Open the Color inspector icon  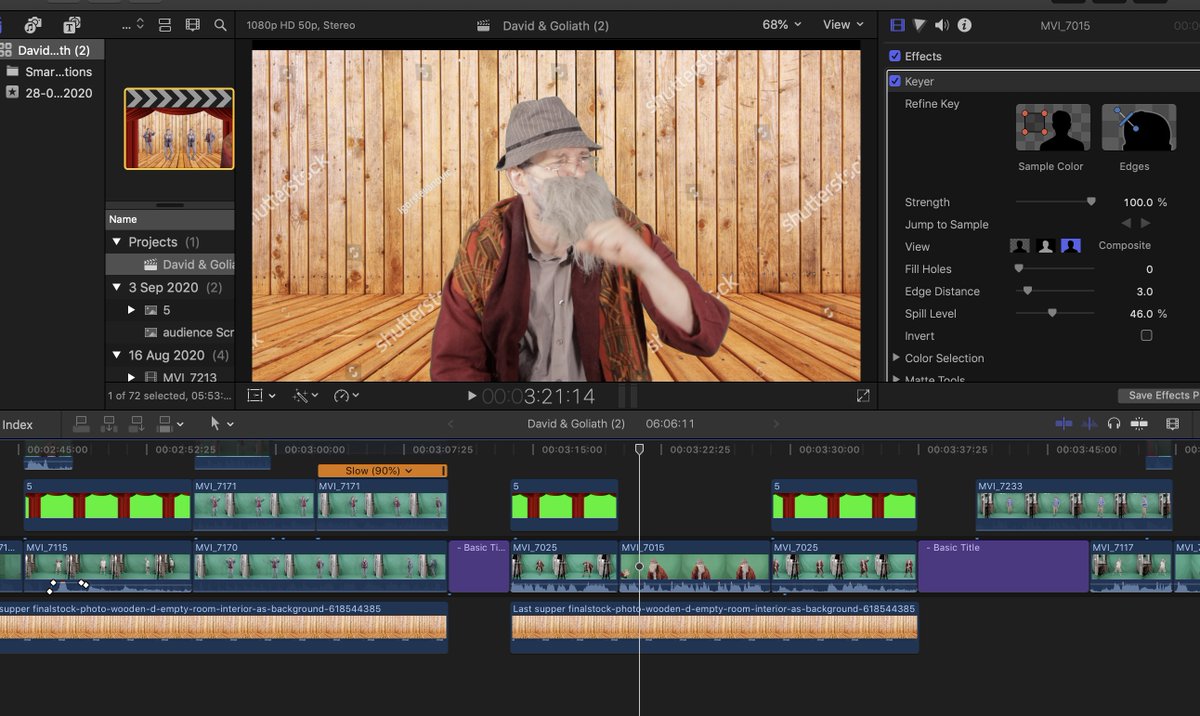[x=918, y=24]
